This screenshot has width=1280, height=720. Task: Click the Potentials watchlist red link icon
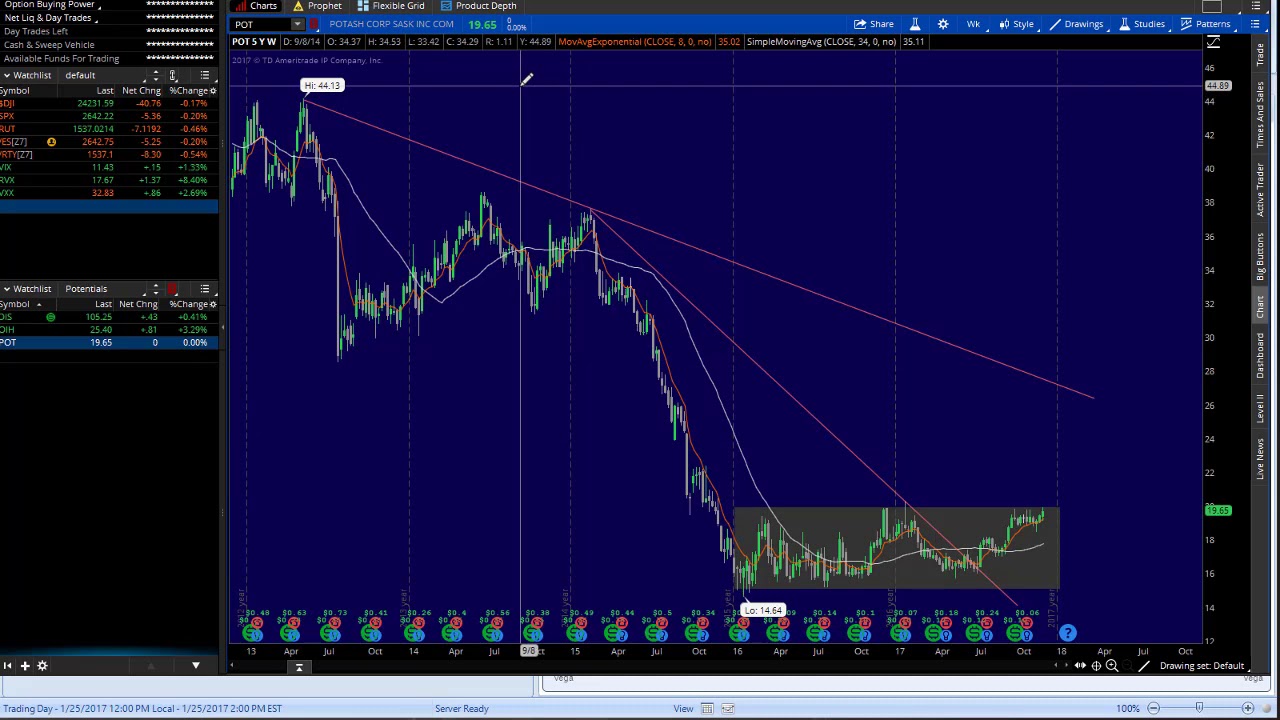pyautogui.click(x=172, y=289)
